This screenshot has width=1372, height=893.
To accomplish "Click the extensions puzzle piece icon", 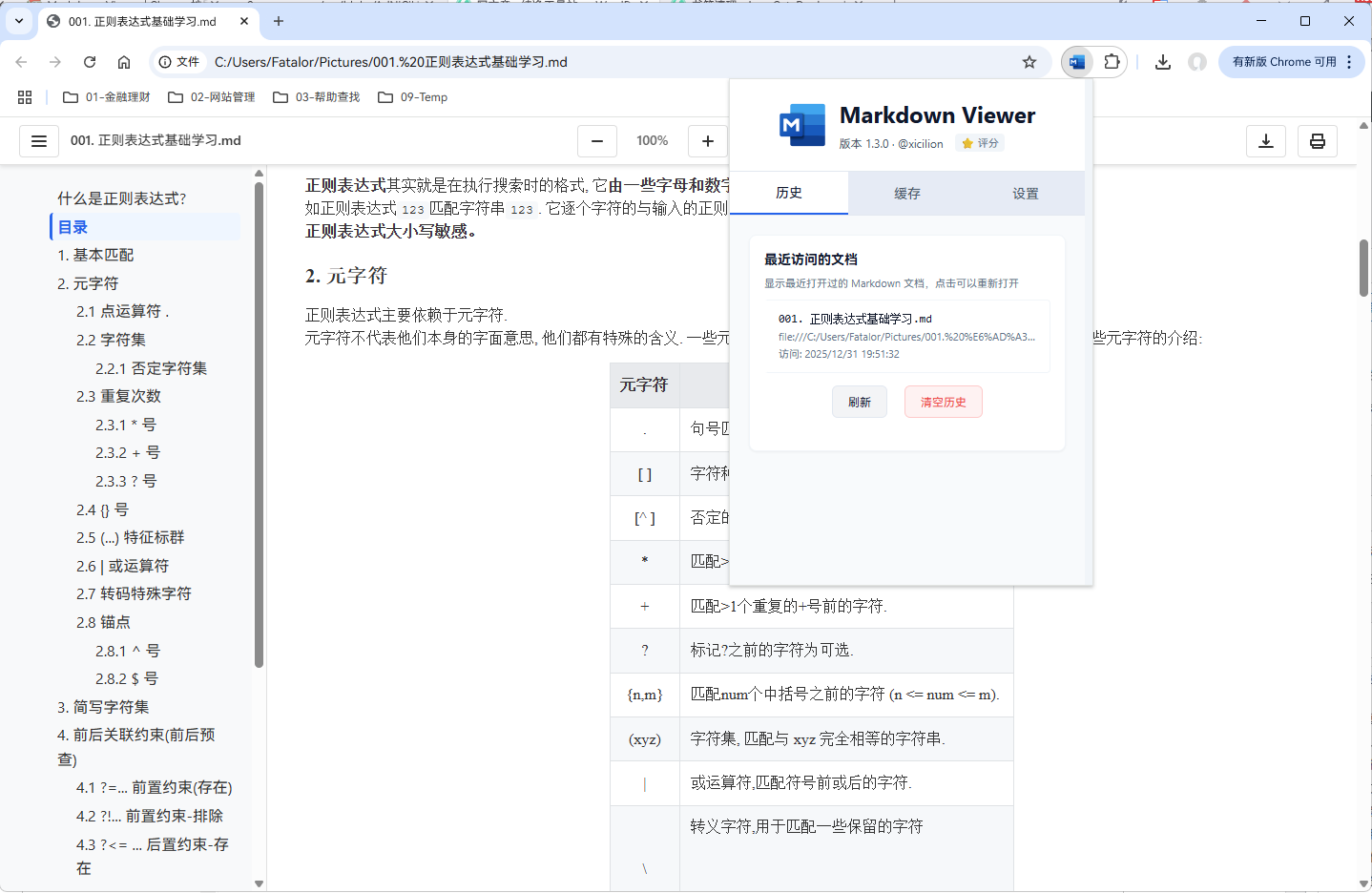I will tap(1112, 60).
